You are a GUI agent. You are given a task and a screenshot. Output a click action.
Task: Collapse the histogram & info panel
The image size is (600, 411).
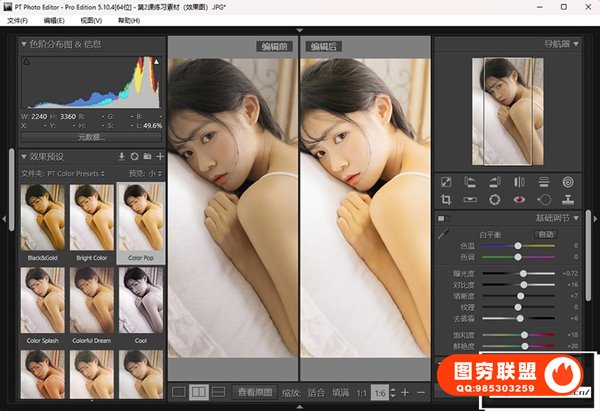pos(24,44)
